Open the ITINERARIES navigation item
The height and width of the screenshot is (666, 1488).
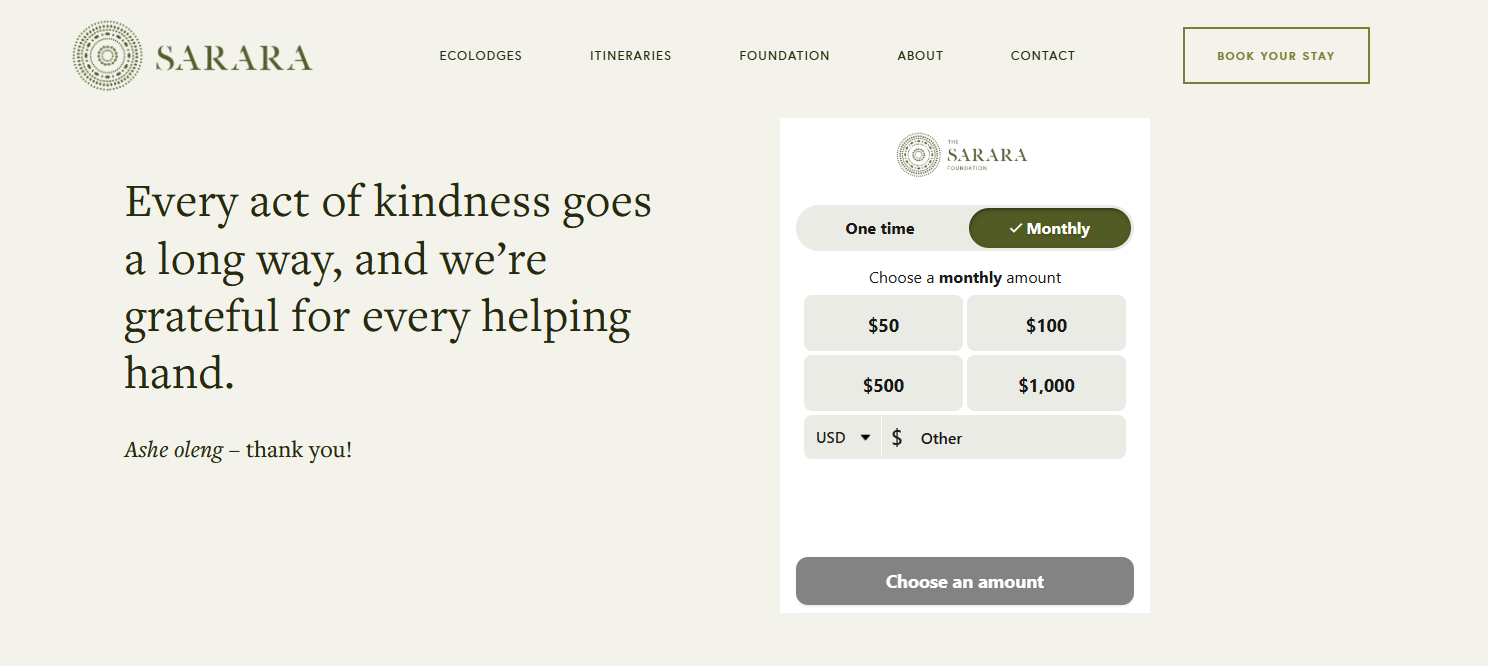tap(630, 56)
